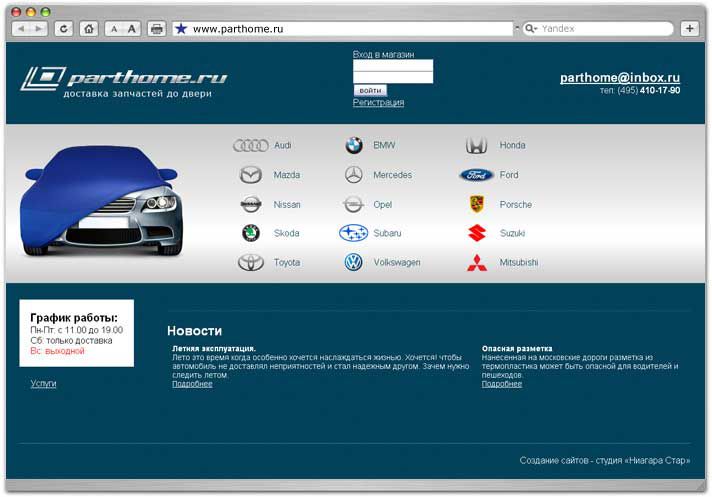The height and width of the screenshot is (497, 712).
Task: Select the Nissan logo
Action: 251,204
